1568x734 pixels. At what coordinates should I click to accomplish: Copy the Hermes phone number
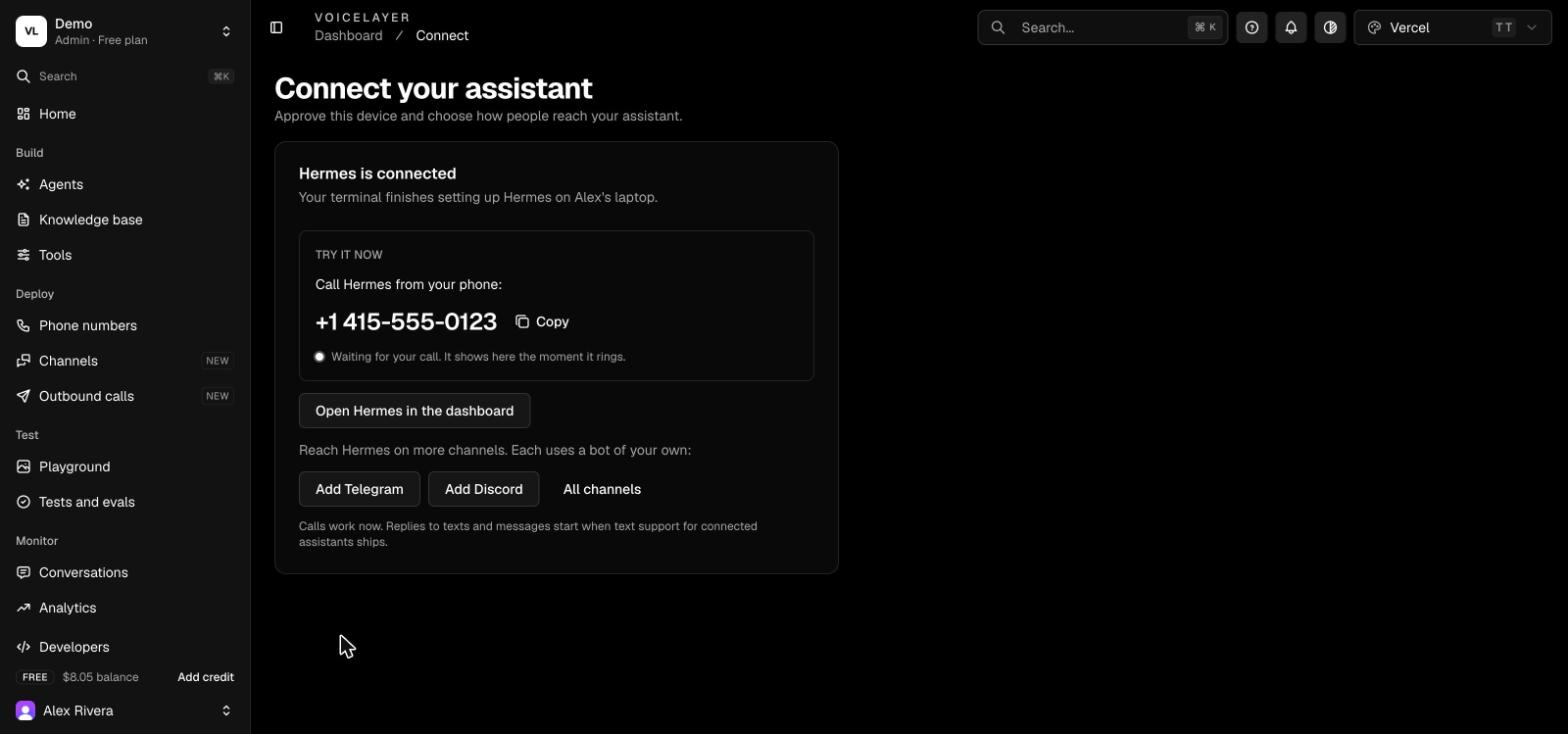tap(542, 322)
